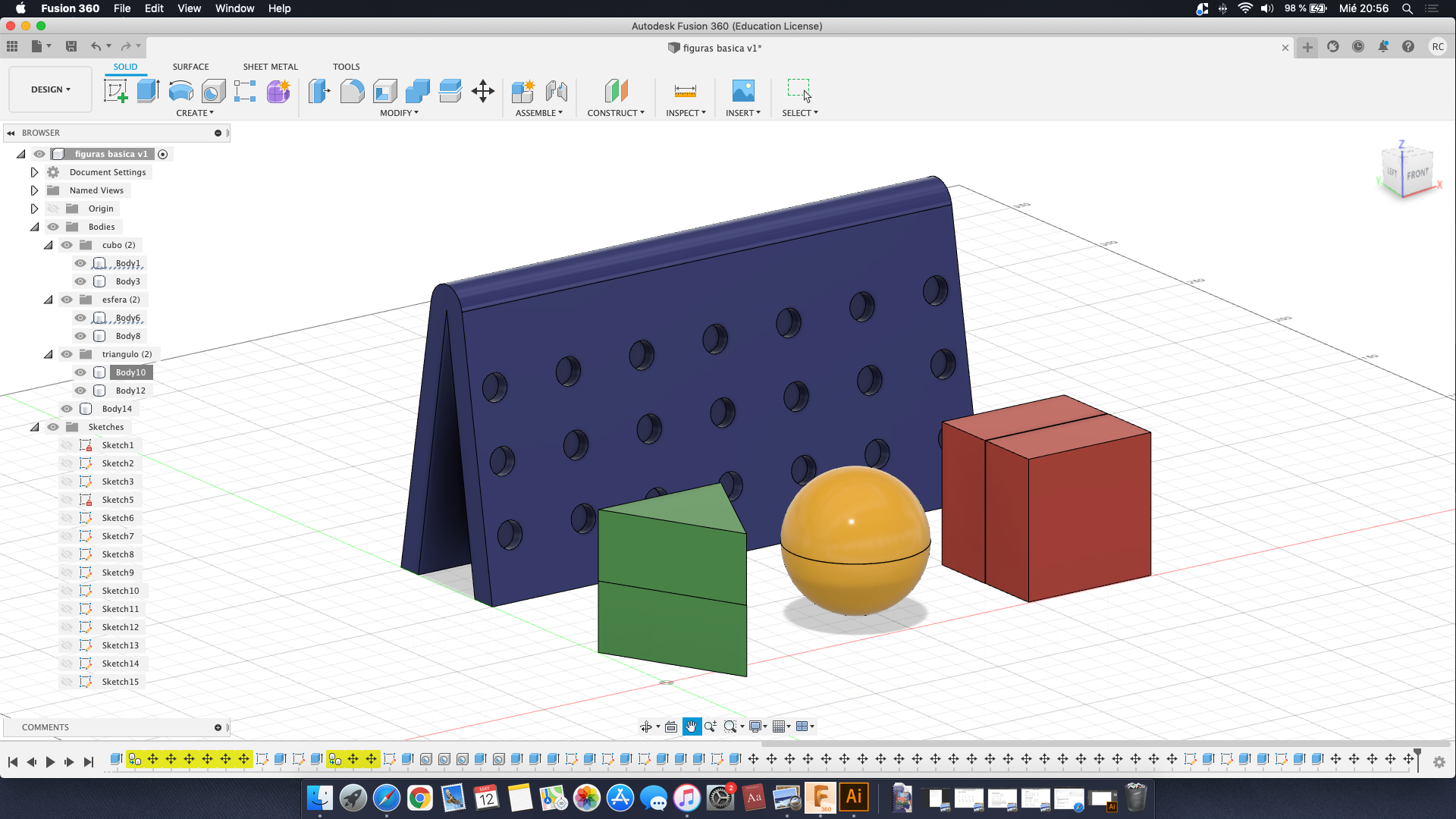Hide Body10 using its eye icon
This screenshot has height=819, width=1456.
point(80,372)
